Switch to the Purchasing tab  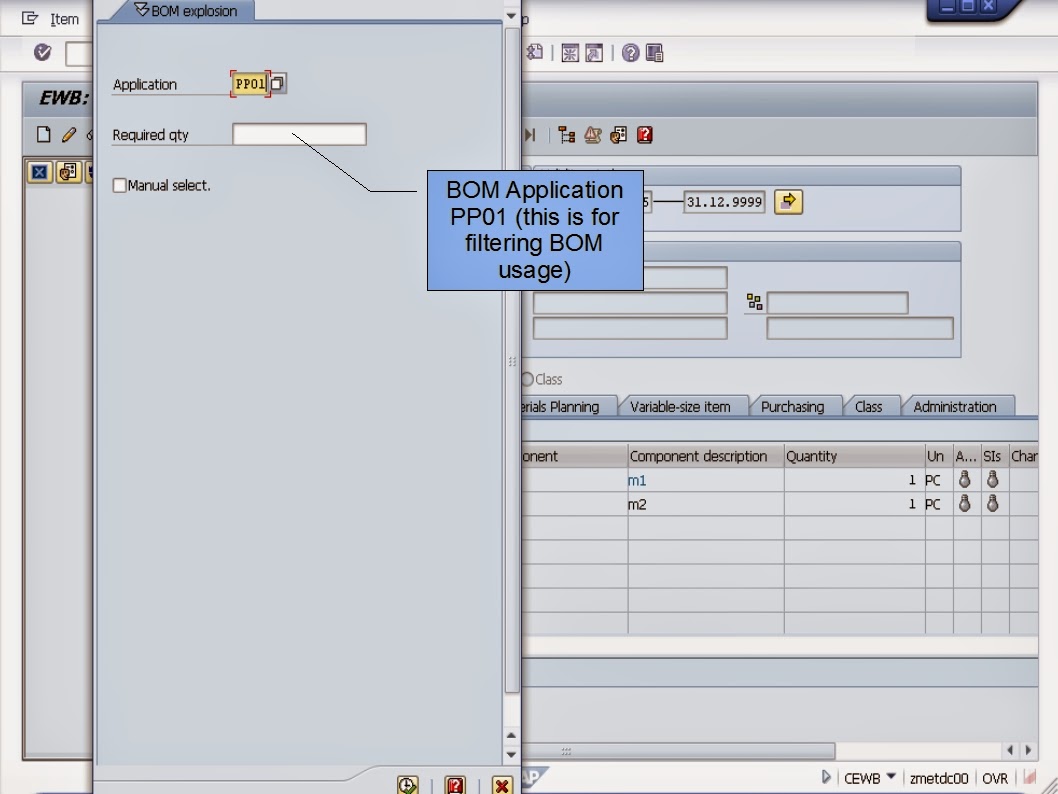[x=795, y=406]
